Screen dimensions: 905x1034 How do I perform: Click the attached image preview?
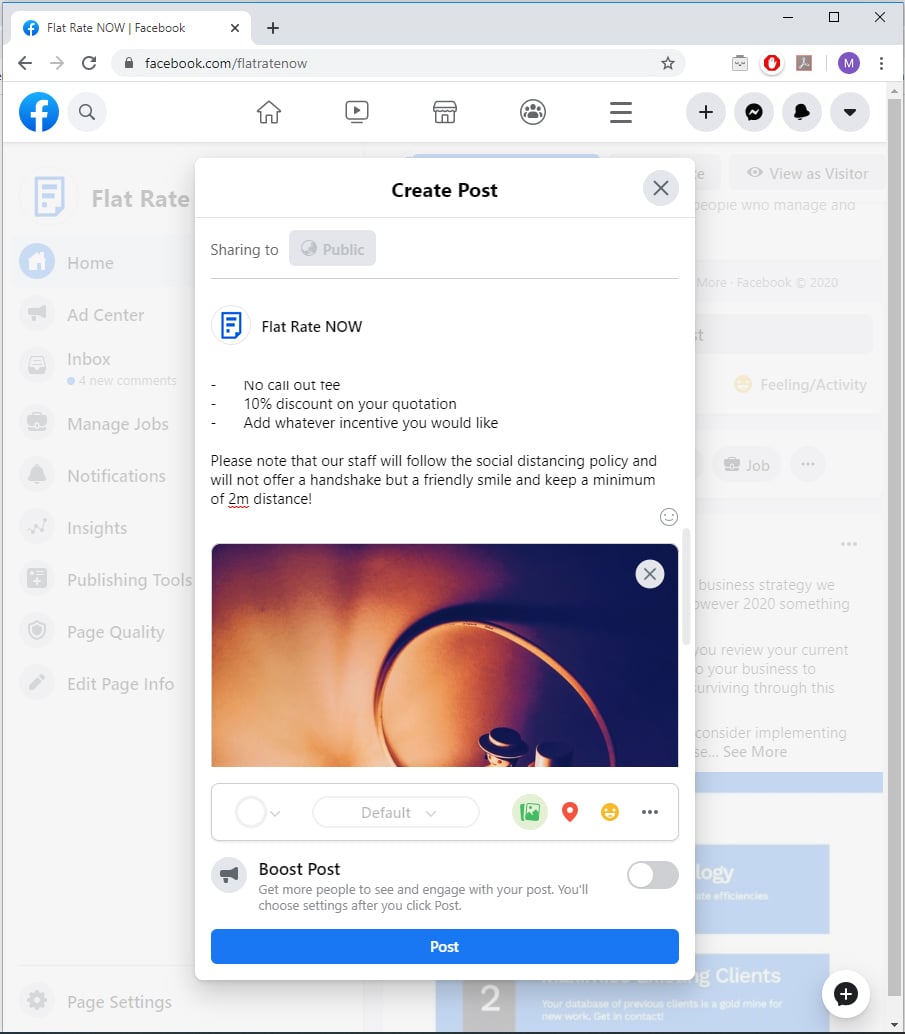tap(445, 655)
